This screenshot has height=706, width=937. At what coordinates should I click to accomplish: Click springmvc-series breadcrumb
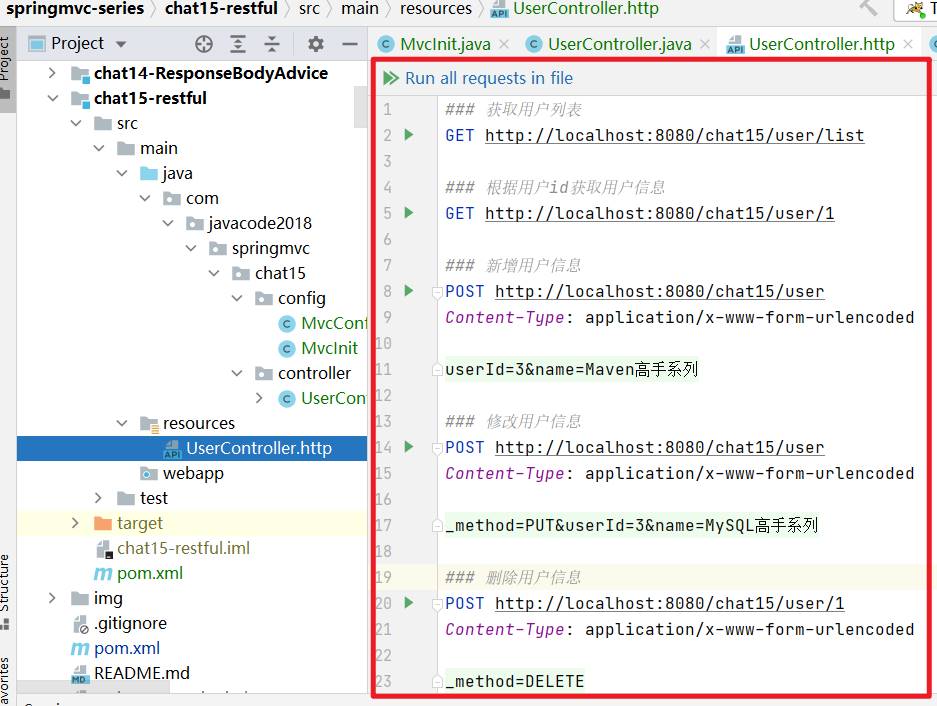point(75,8)
